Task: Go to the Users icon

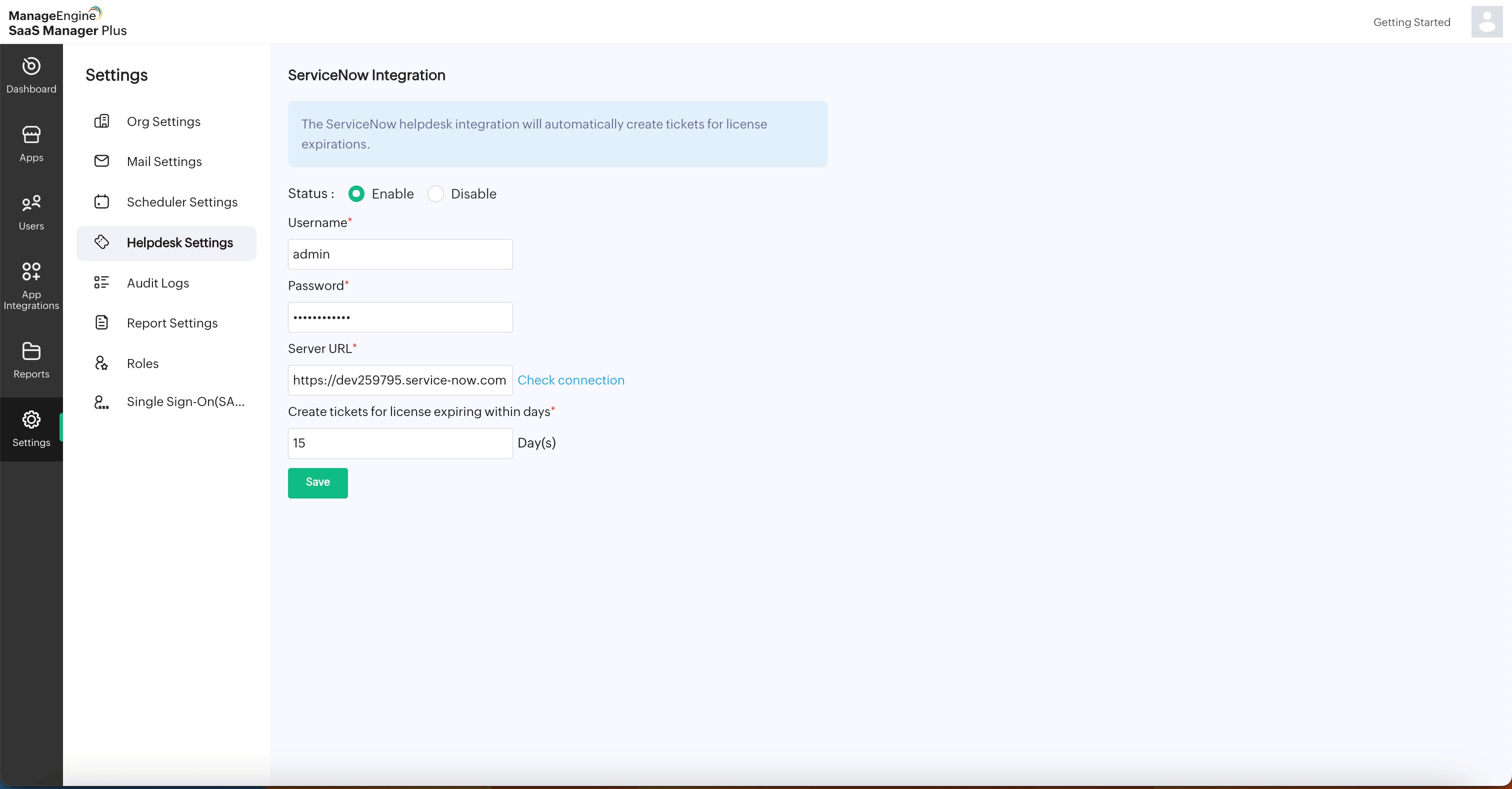Action: (x=31, y=203)
